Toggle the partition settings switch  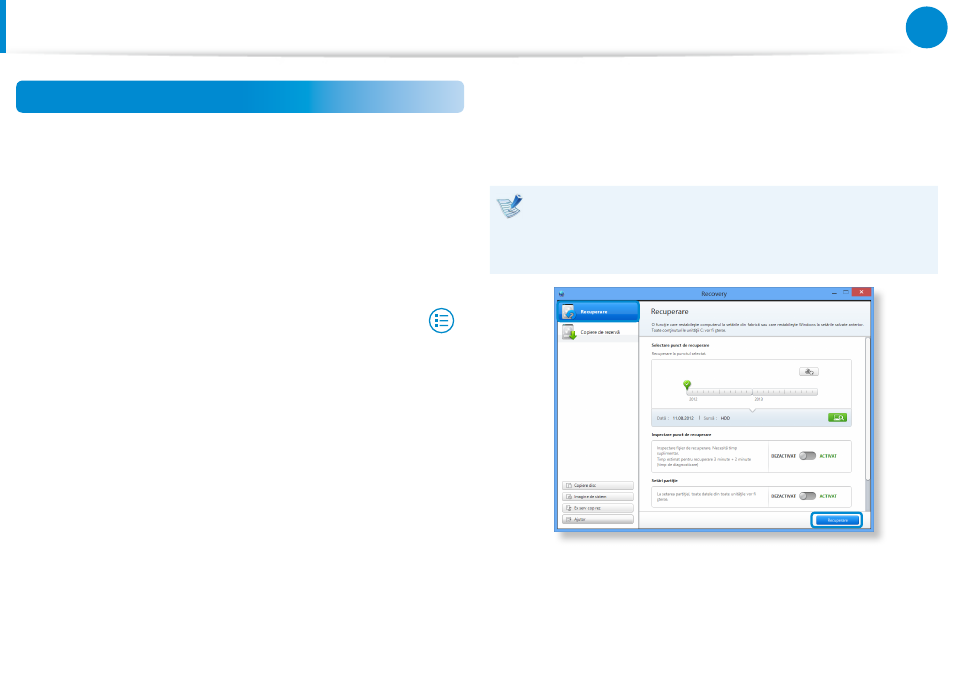pos(807,496)
